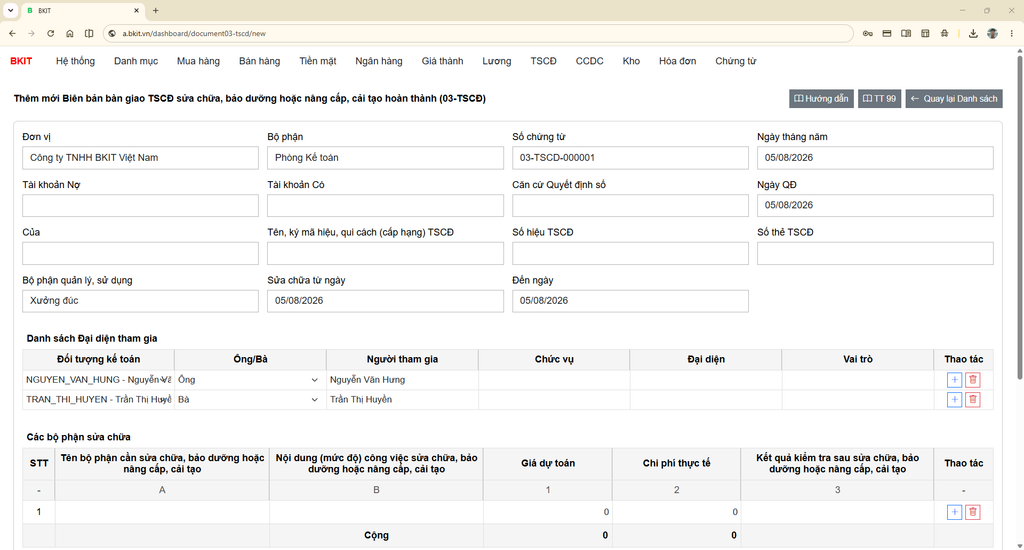Click the Ngày QĐ date field
The height and width of the screenshot is (550, 1024).
[x=875, y=205]
